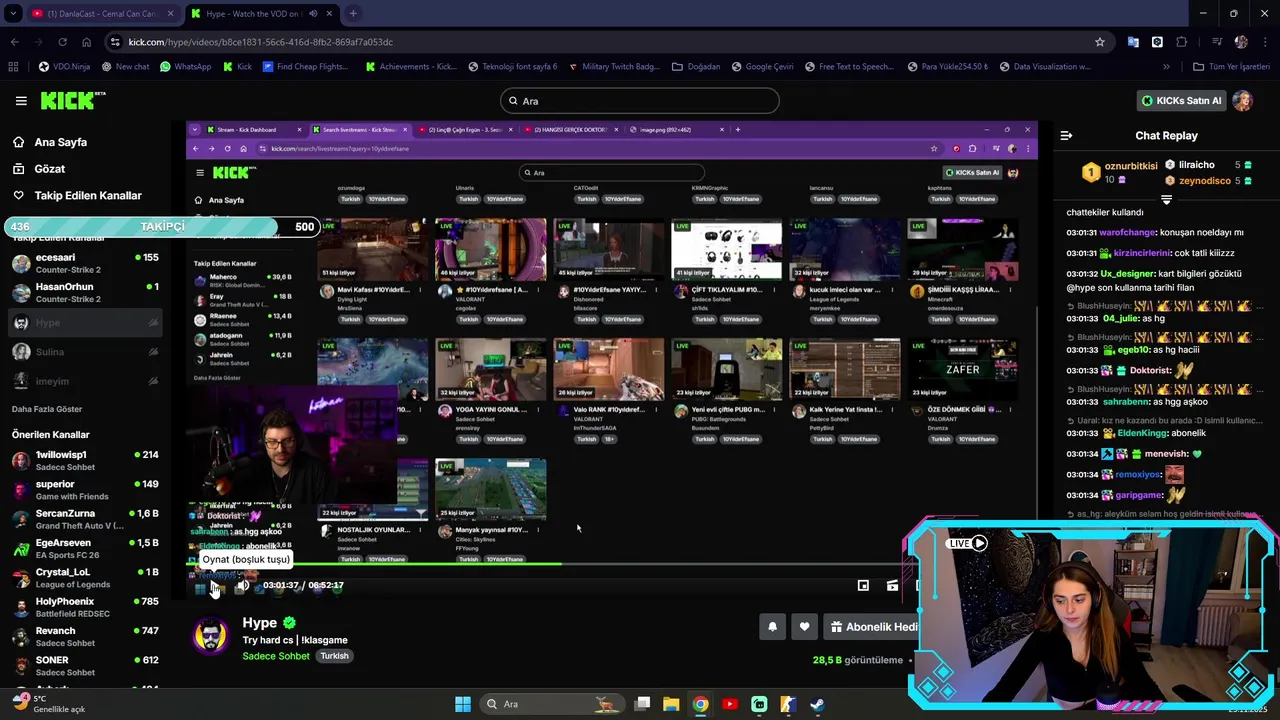Expand the chat leaderboard chevron

point(1166,200)
